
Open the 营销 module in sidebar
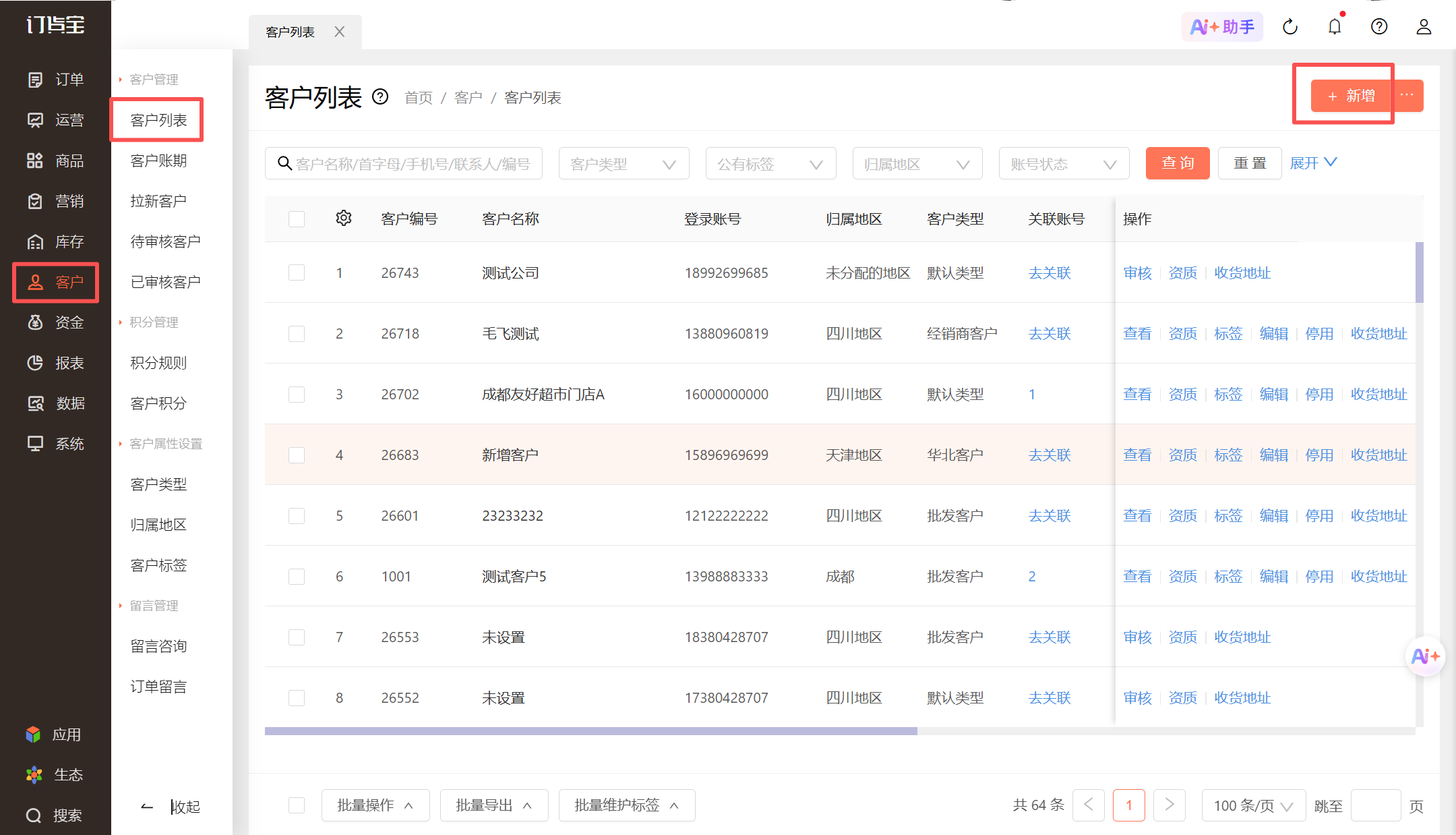(55, 201)
